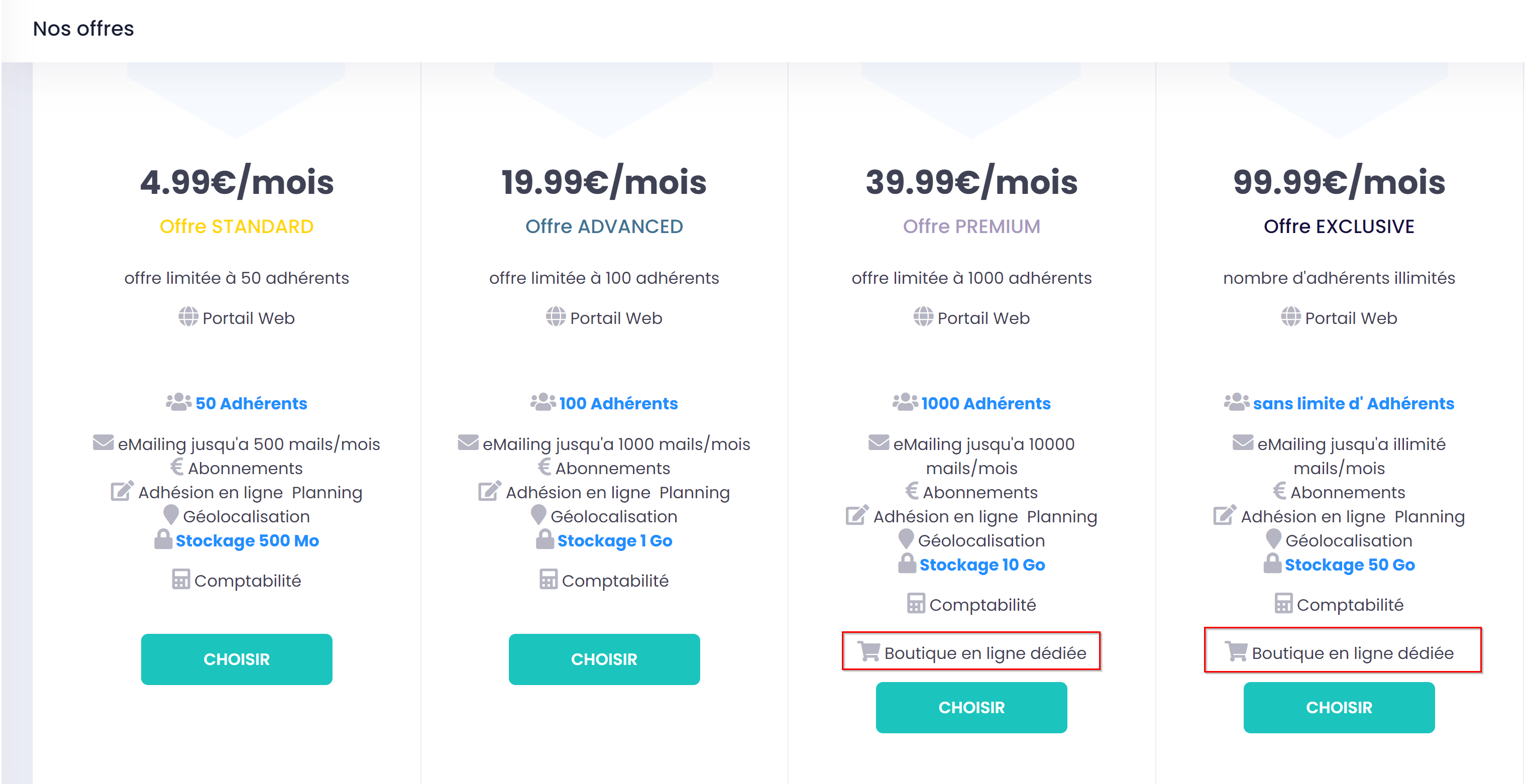Click the shopping cart icon in EXCLUSIVE offer
The width and height of the screenshot is (1525, 784).
coord(1236,651)
